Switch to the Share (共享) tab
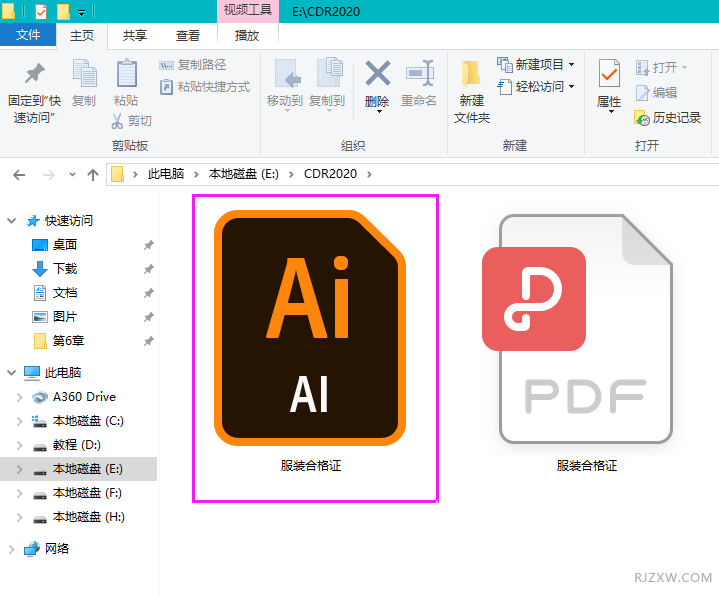719x595 pixels. coord(135,36)
